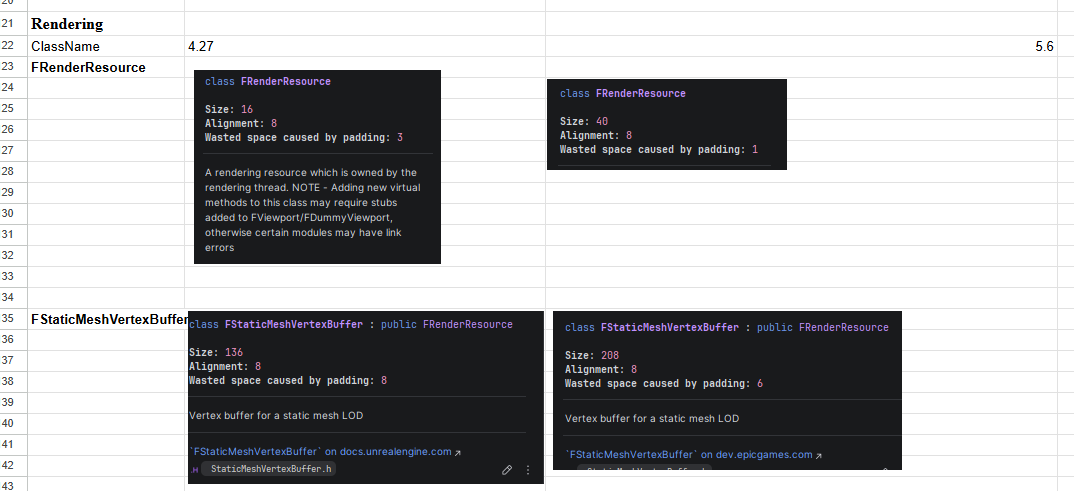The image size is (1074, 491).
Task: Click 'class FRenderResource' title above Size: 16
Action: coord(268,81)
